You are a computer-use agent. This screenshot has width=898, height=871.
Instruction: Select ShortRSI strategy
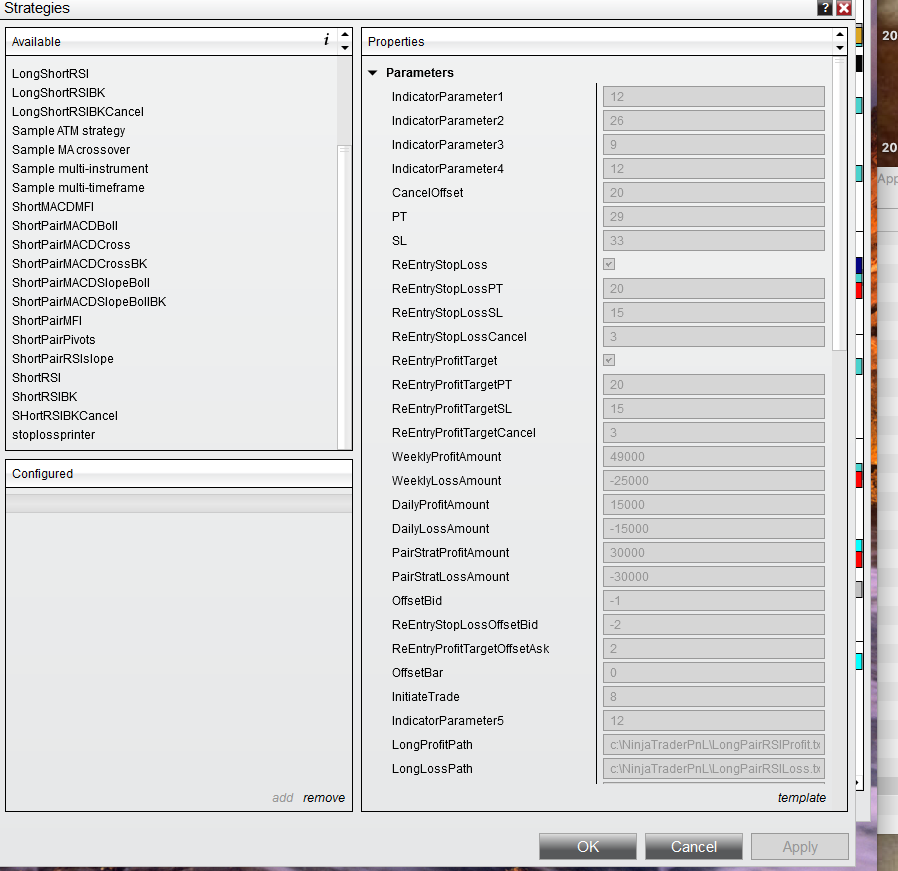(x=37, y=377)
